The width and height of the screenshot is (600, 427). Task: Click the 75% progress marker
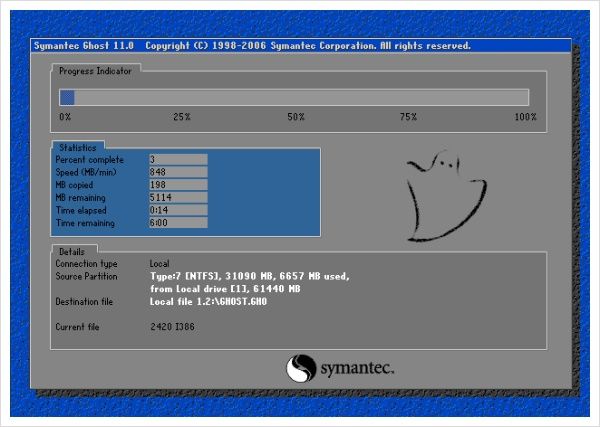408,117
